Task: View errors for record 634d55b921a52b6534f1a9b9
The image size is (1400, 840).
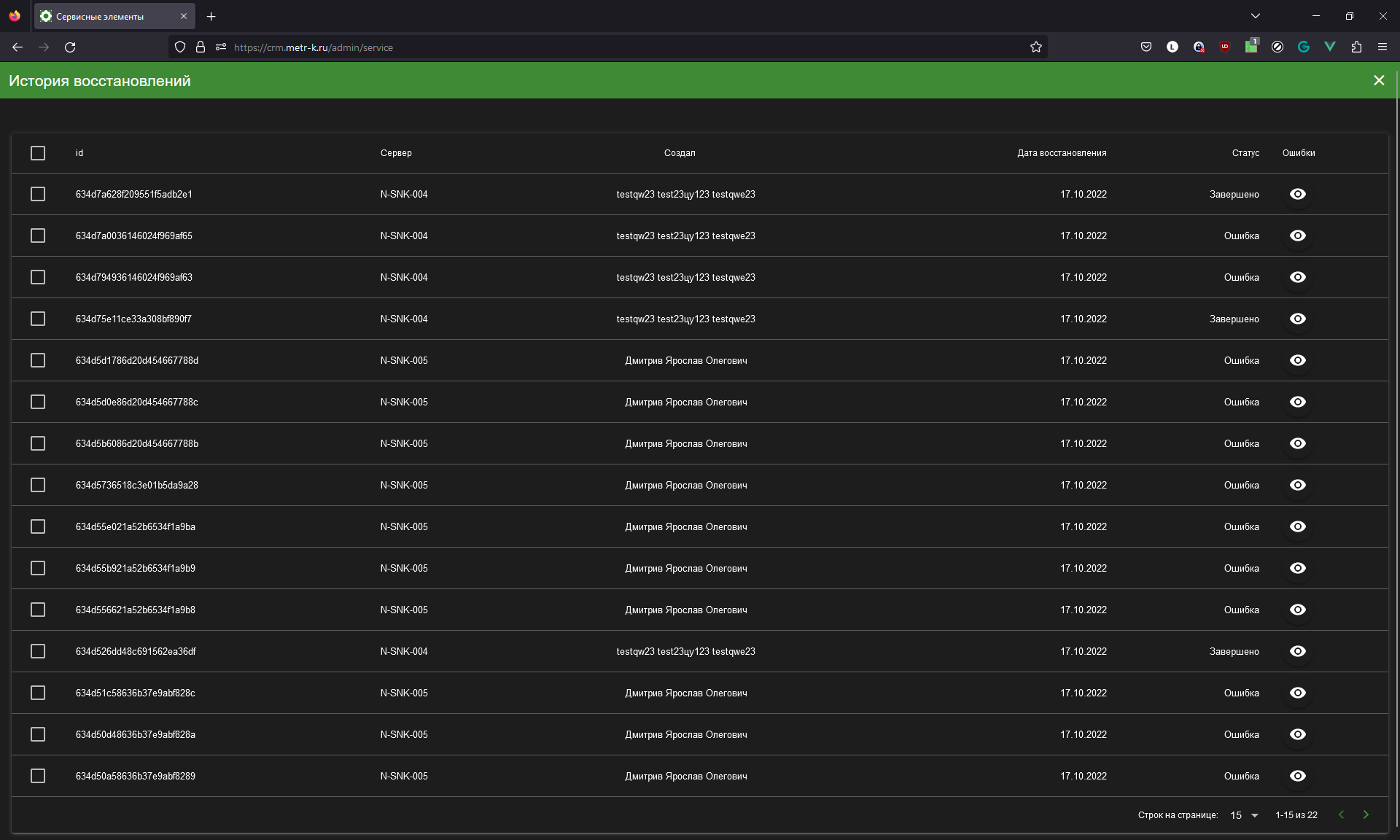Action: pos(1298,568)
